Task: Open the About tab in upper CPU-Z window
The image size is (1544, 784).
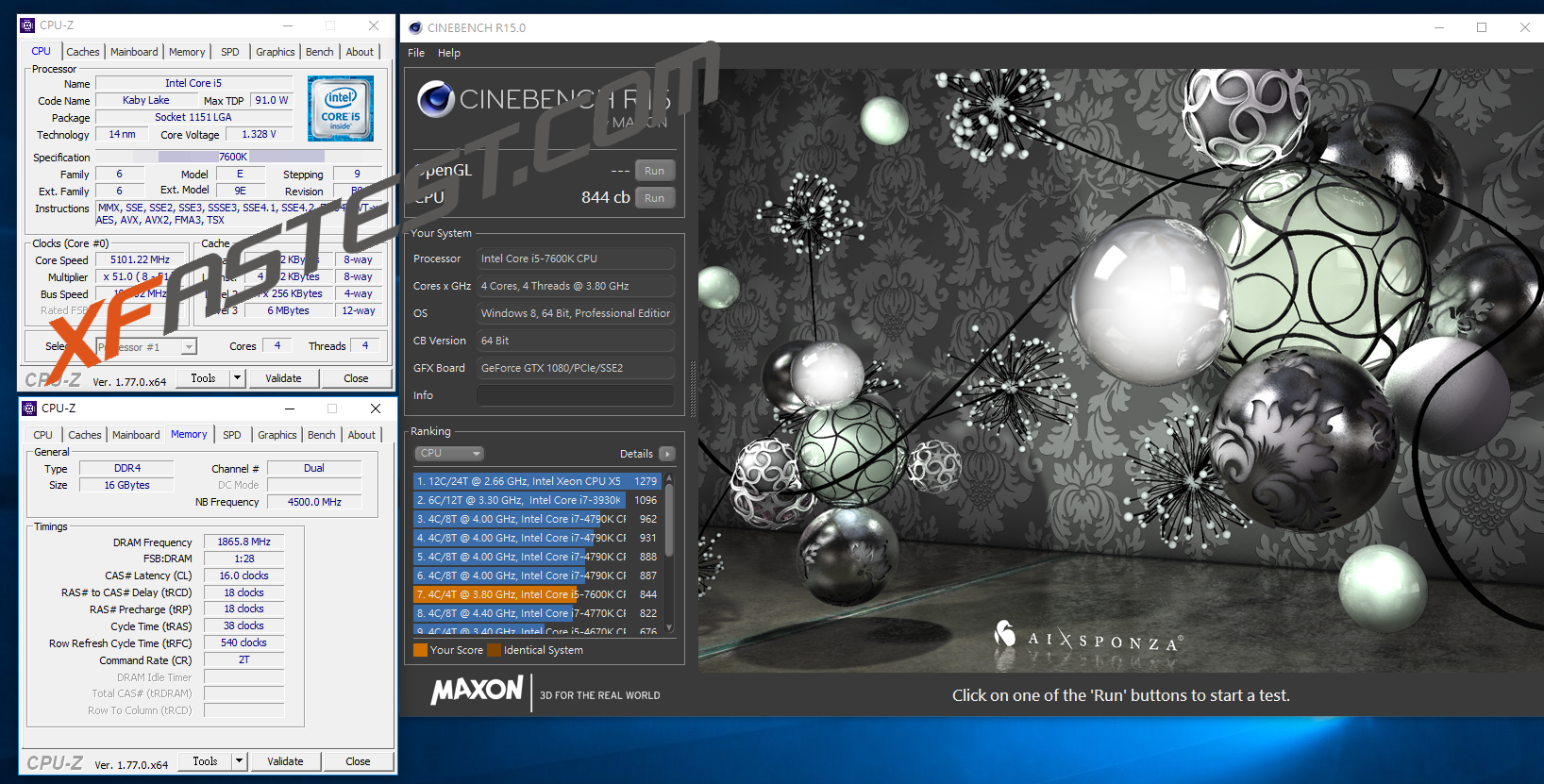Action: pos(360,52)
